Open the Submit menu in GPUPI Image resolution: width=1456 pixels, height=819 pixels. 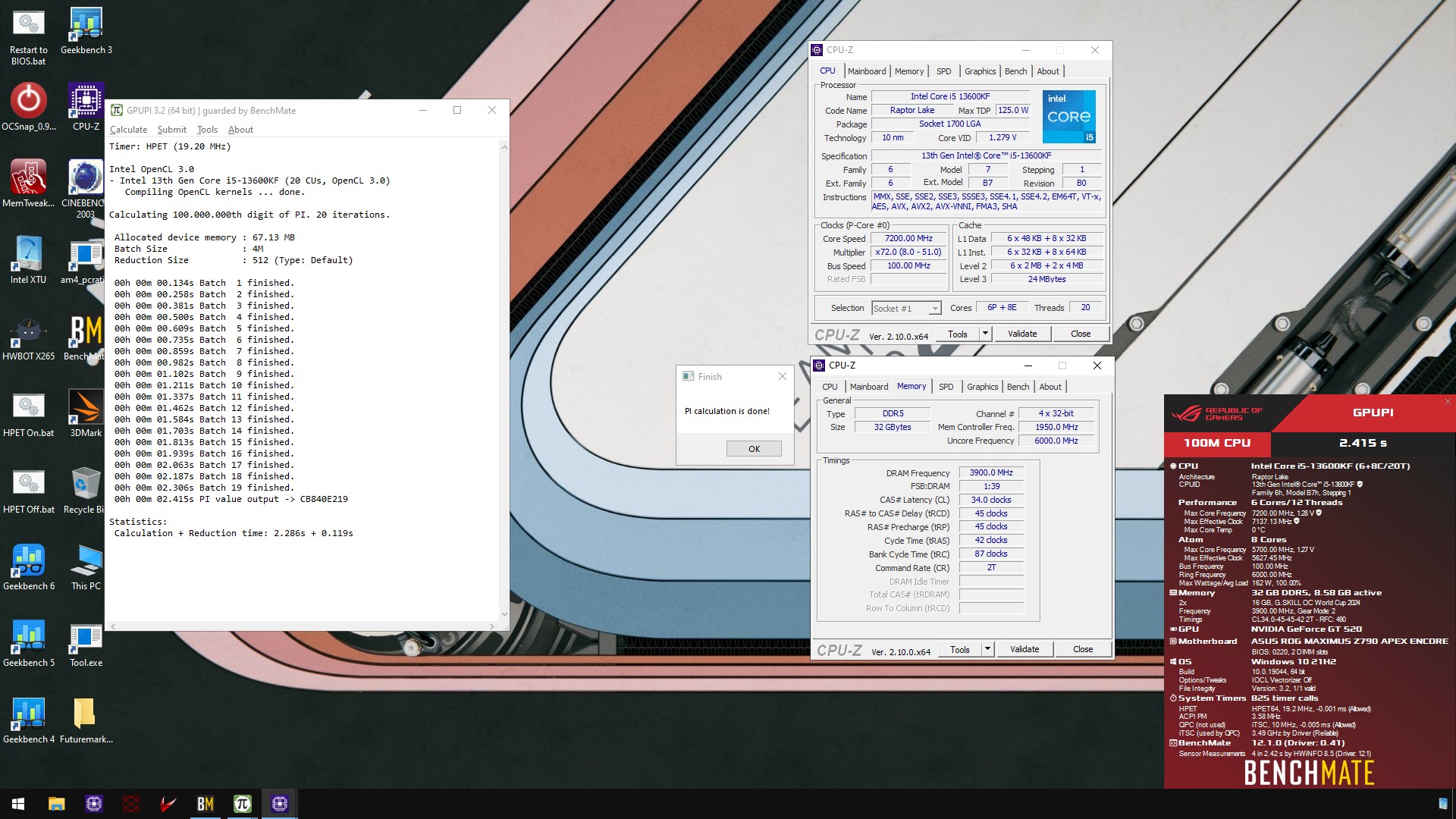pyautogui.click(x=171, y=130)
